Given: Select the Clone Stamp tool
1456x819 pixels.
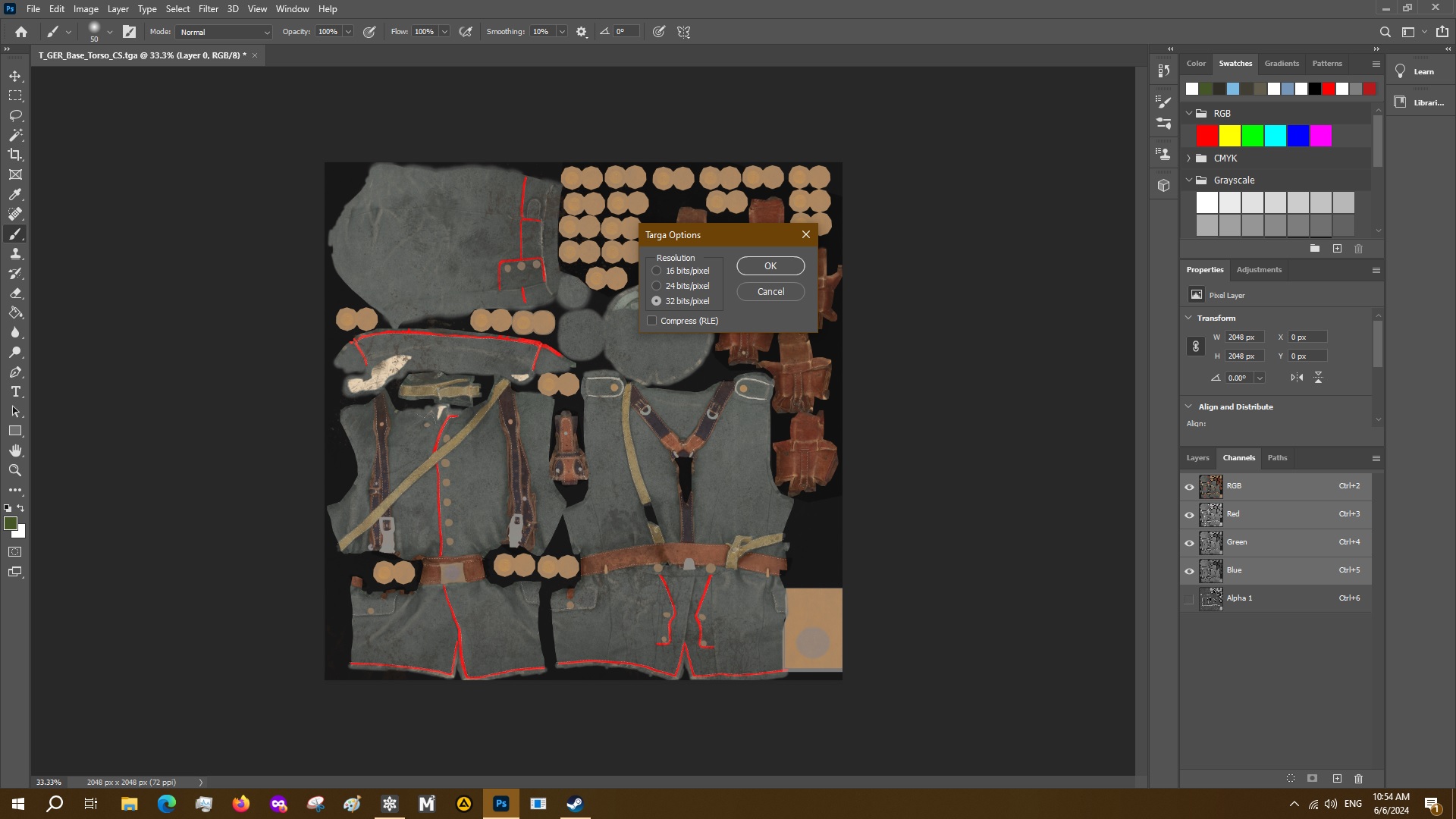Looking at the screenshot, I should (x=15, y=253).
